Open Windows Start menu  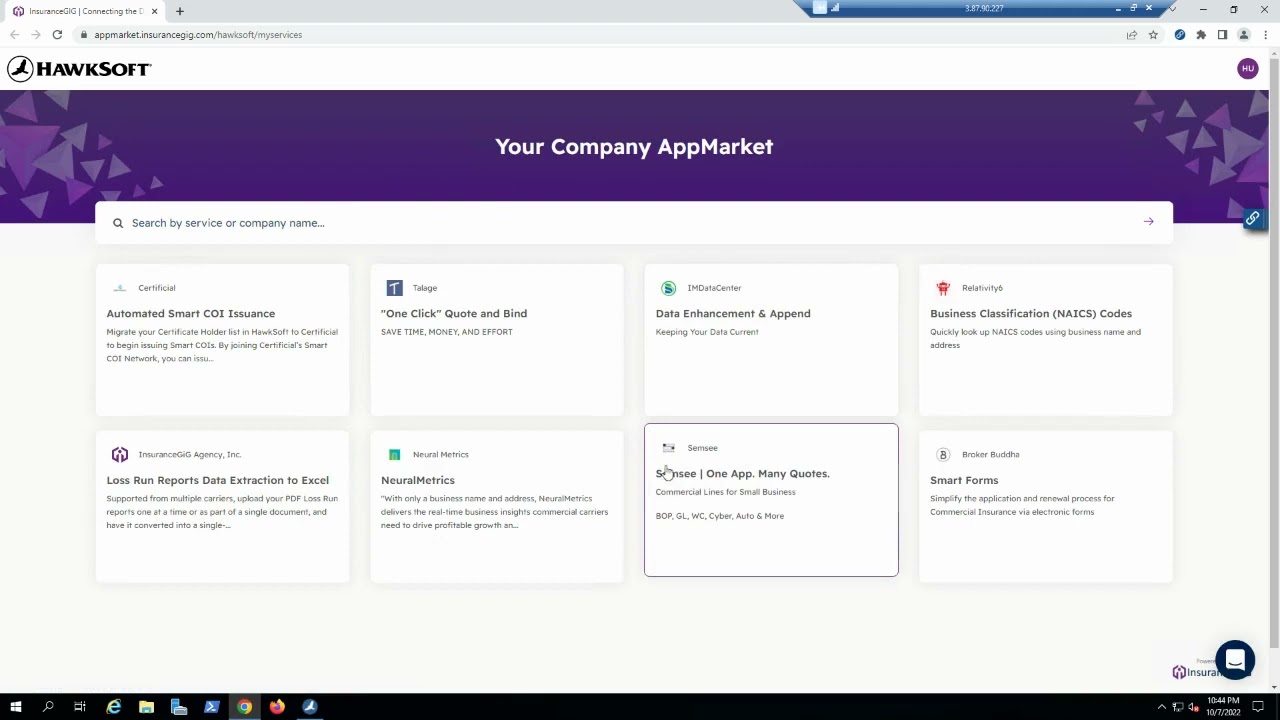click(x=15, y=707)
